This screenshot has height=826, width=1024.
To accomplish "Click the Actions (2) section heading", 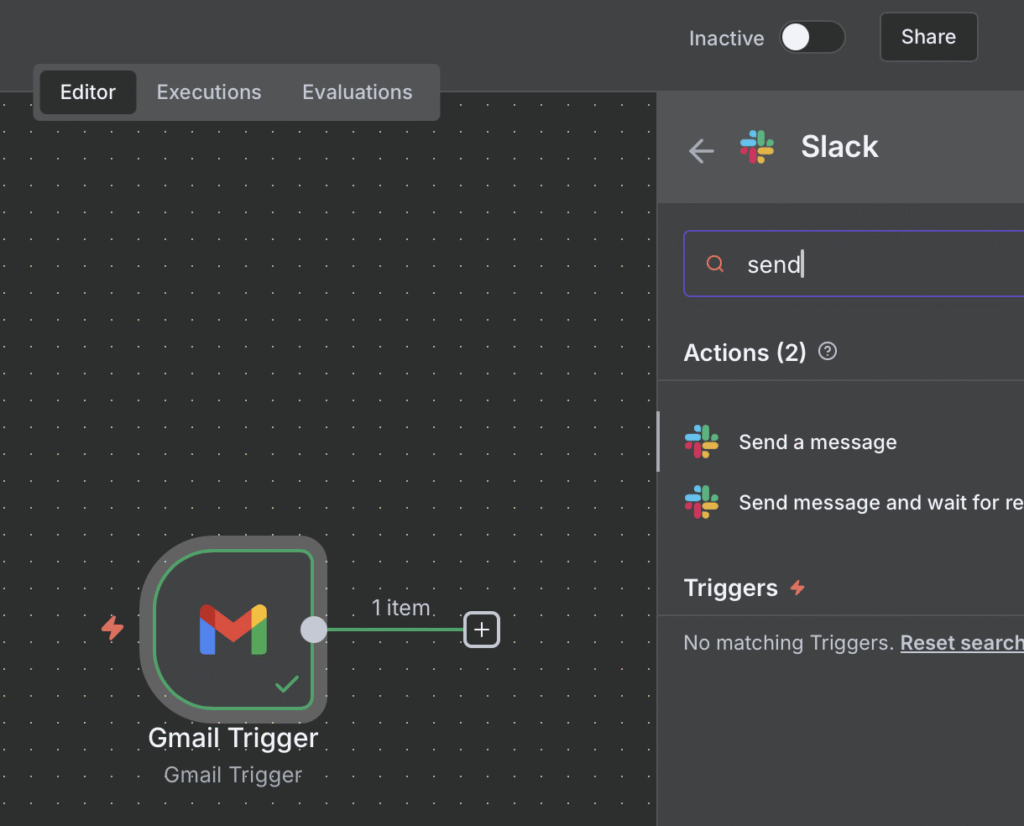I will (744, 353).
